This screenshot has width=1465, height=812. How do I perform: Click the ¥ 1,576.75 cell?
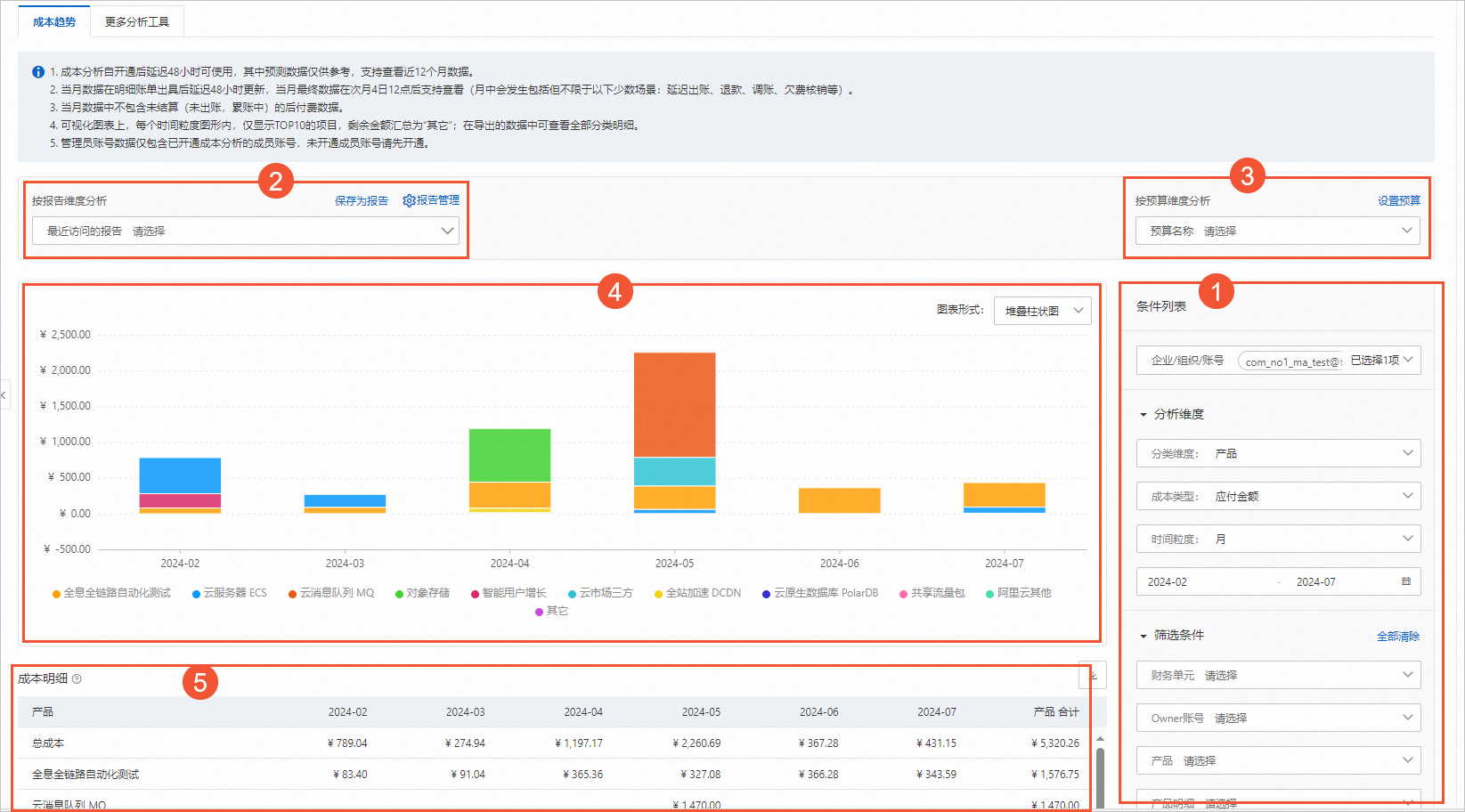pos(1055,775)
